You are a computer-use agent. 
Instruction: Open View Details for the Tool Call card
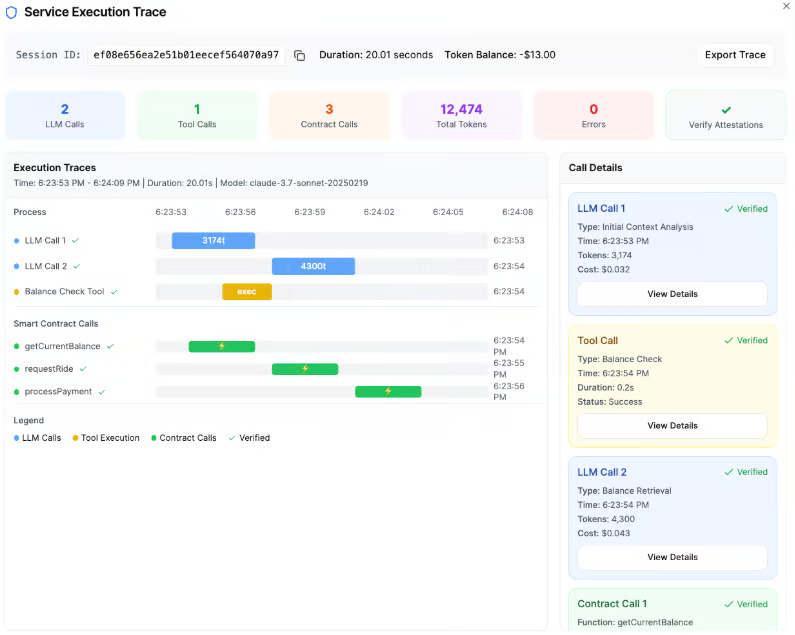(x=672, y=425)
